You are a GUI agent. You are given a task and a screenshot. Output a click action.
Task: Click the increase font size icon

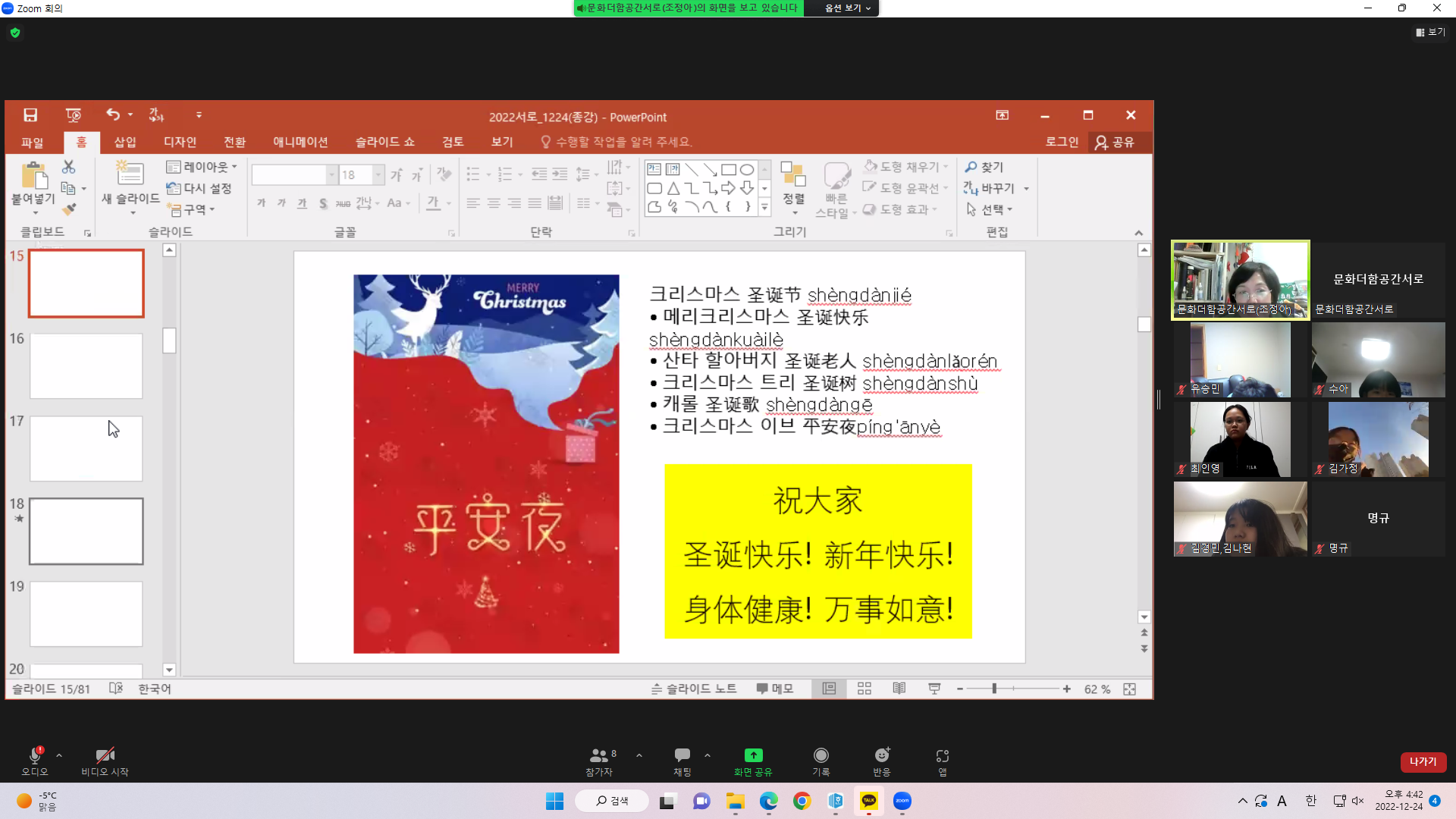[x=396, y=175]
